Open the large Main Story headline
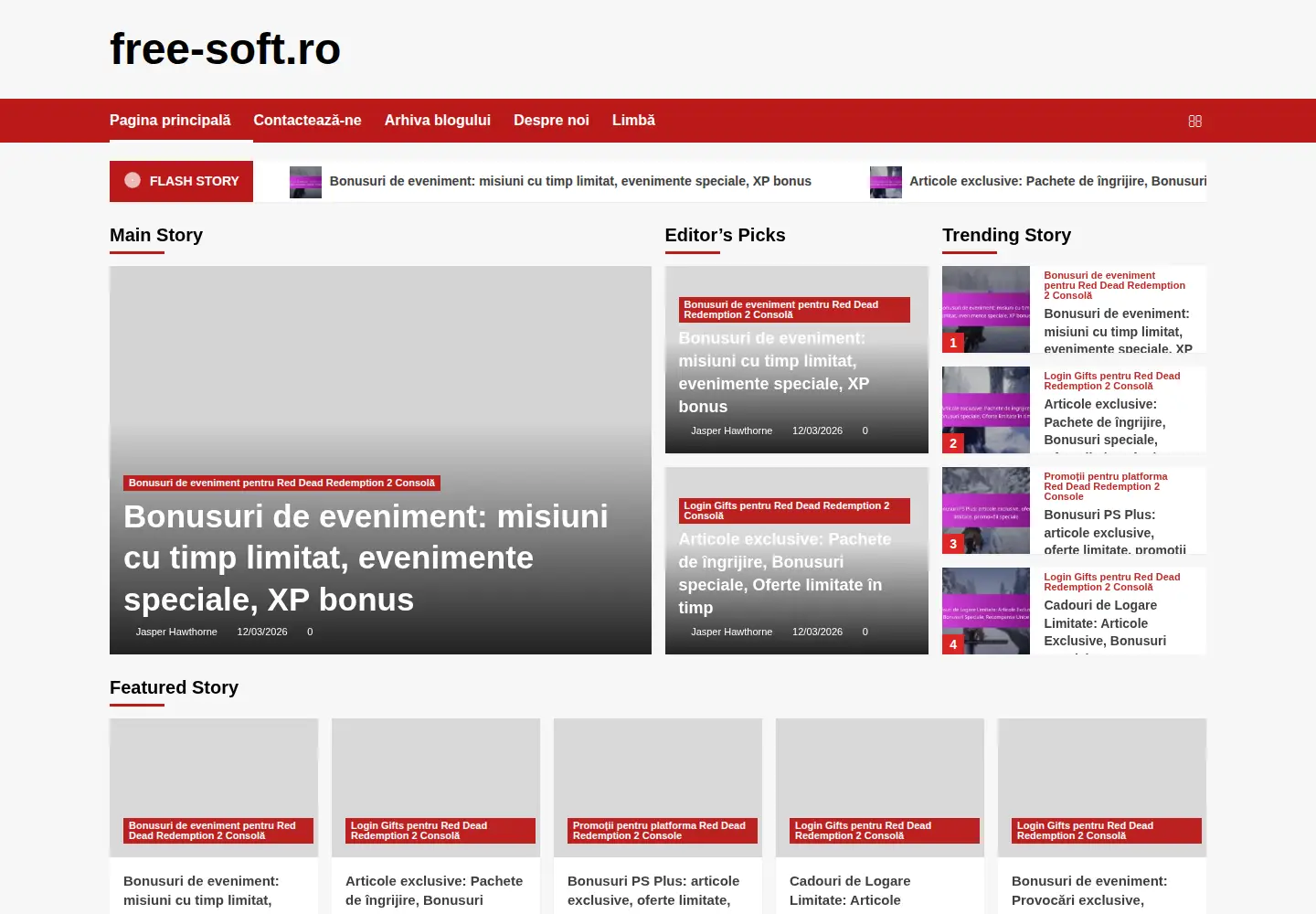 366,558
